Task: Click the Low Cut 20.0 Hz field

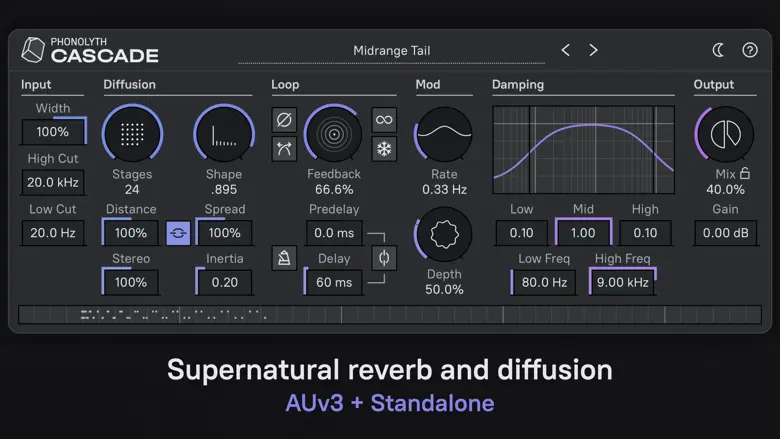Action: tap(53, 233)
